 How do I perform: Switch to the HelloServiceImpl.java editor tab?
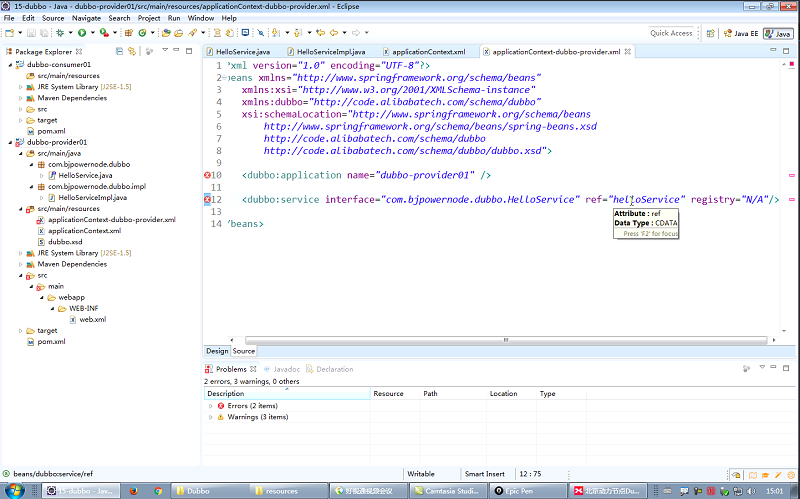[329, 51]
